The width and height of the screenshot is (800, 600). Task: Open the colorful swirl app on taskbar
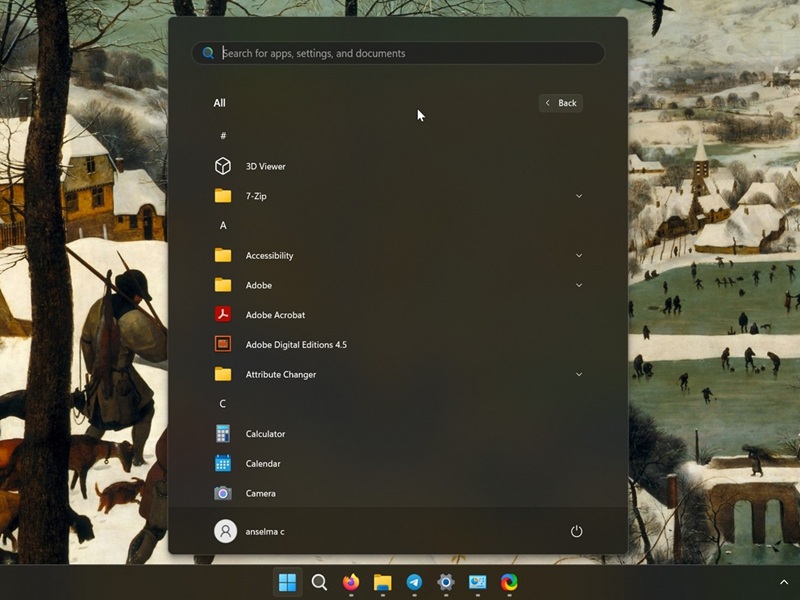point(509,582)
